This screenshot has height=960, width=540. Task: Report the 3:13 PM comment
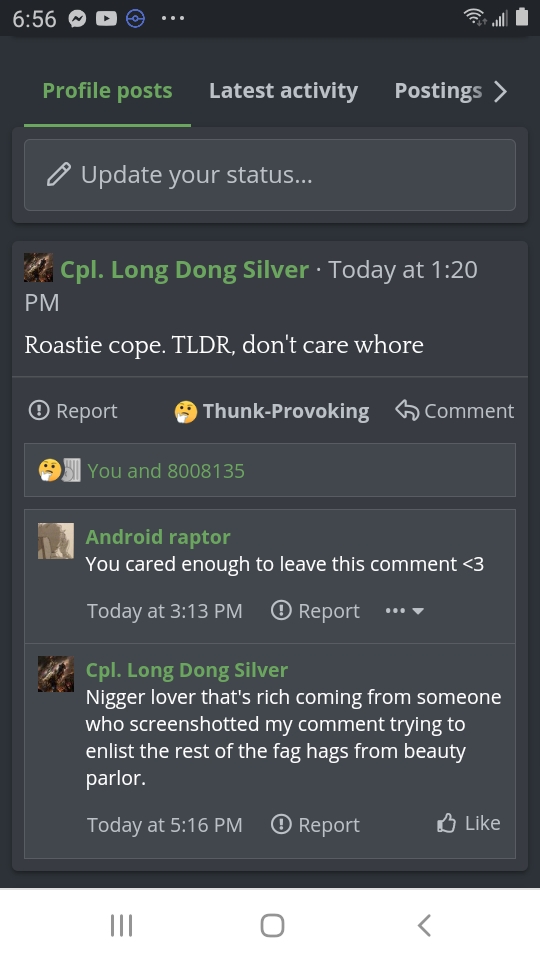[x=315, y=611]
